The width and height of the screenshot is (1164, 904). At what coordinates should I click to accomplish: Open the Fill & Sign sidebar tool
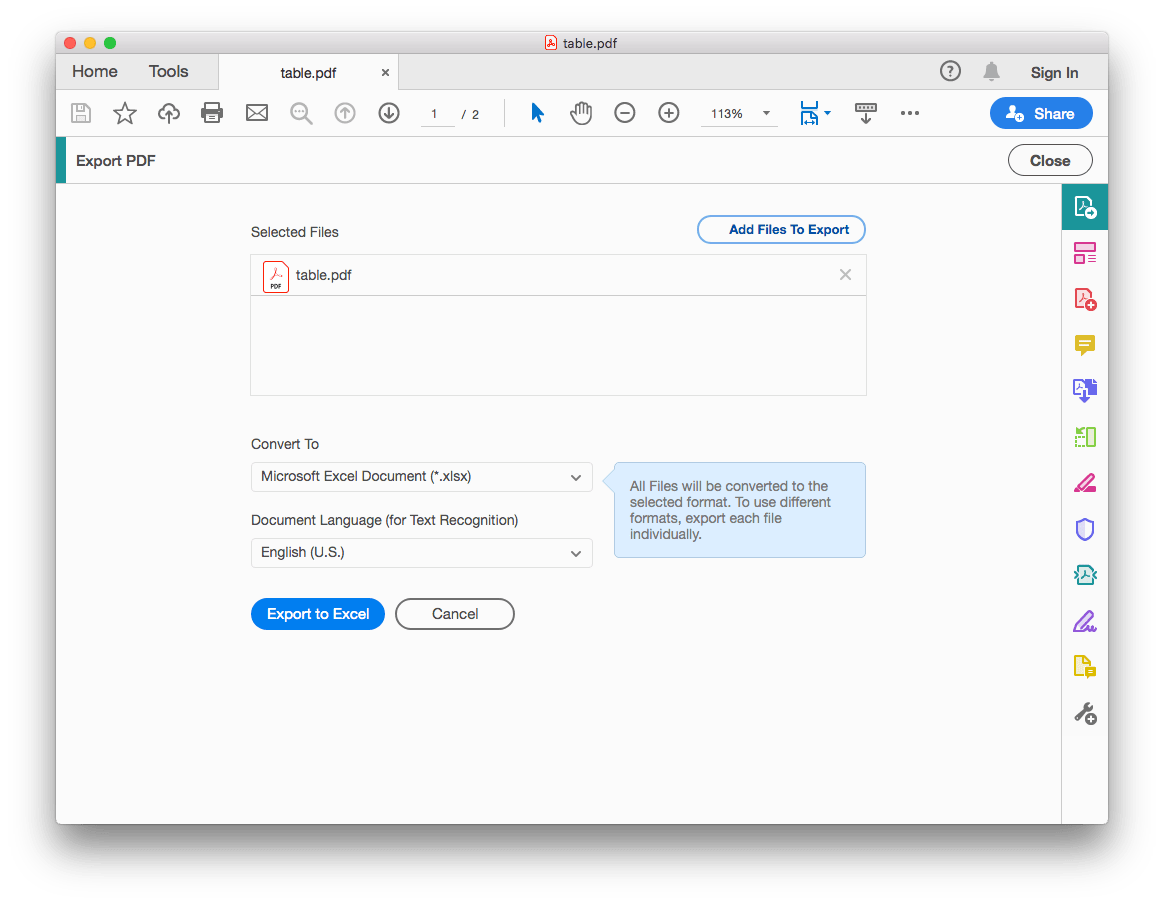coord(1085,621)
